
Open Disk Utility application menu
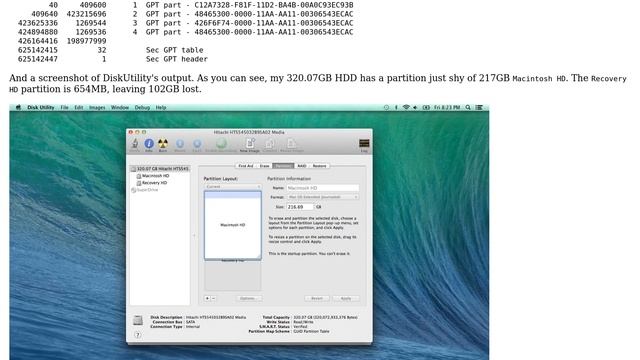[x=41, y=107]
